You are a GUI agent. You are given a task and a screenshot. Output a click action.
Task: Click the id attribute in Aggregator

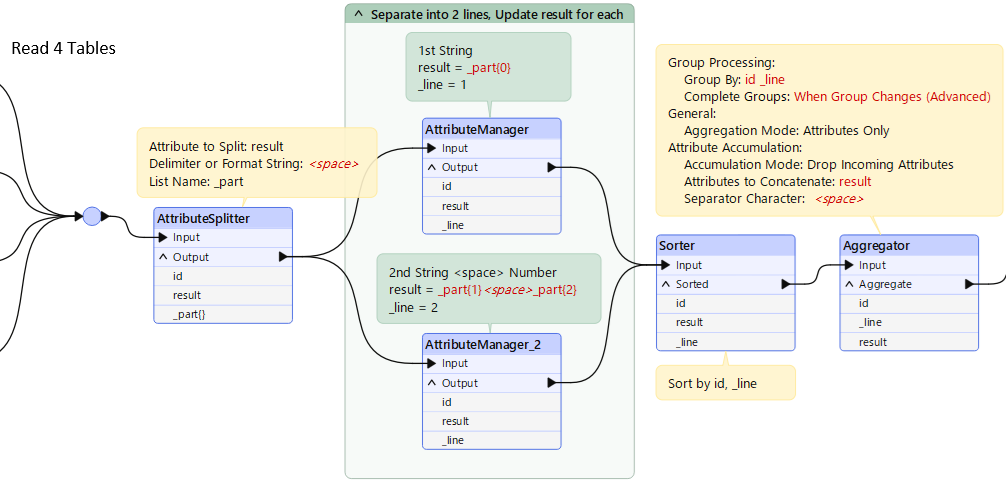[909, 304]
